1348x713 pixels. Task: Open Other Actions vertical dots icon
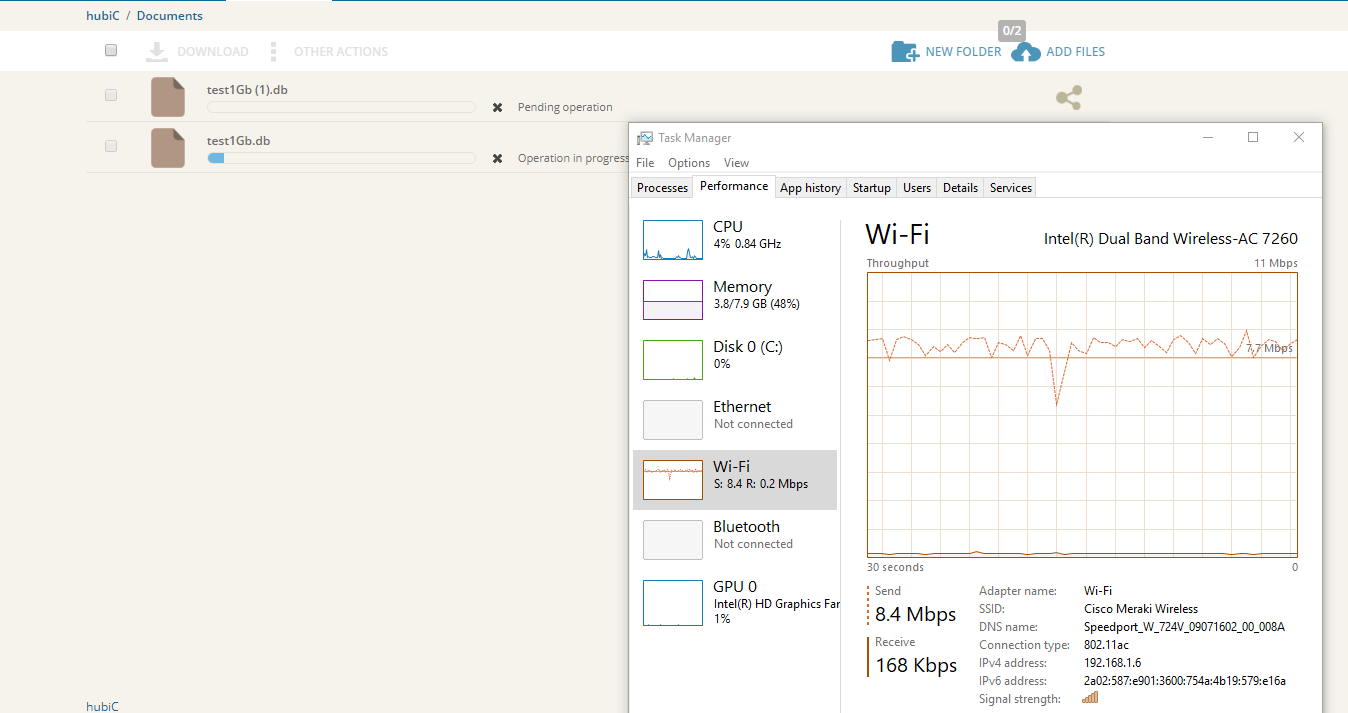[273, 52]
